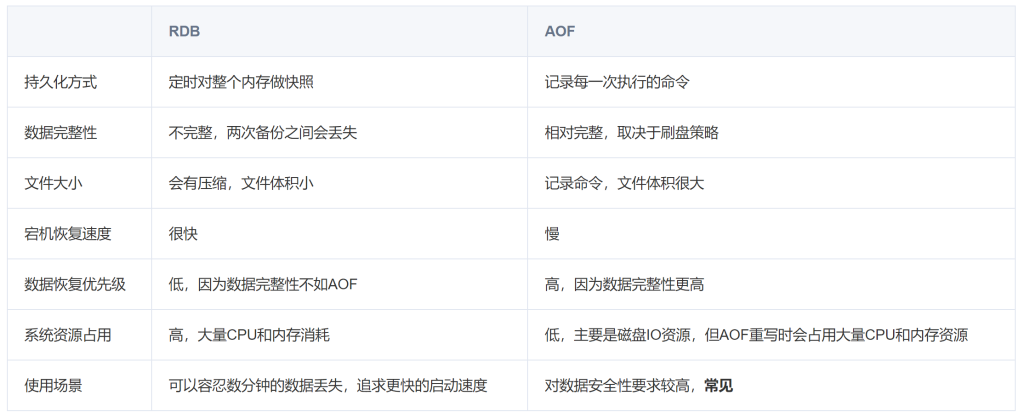
Task: Click the 慢 cell under AOF
Action: [552, 234]
